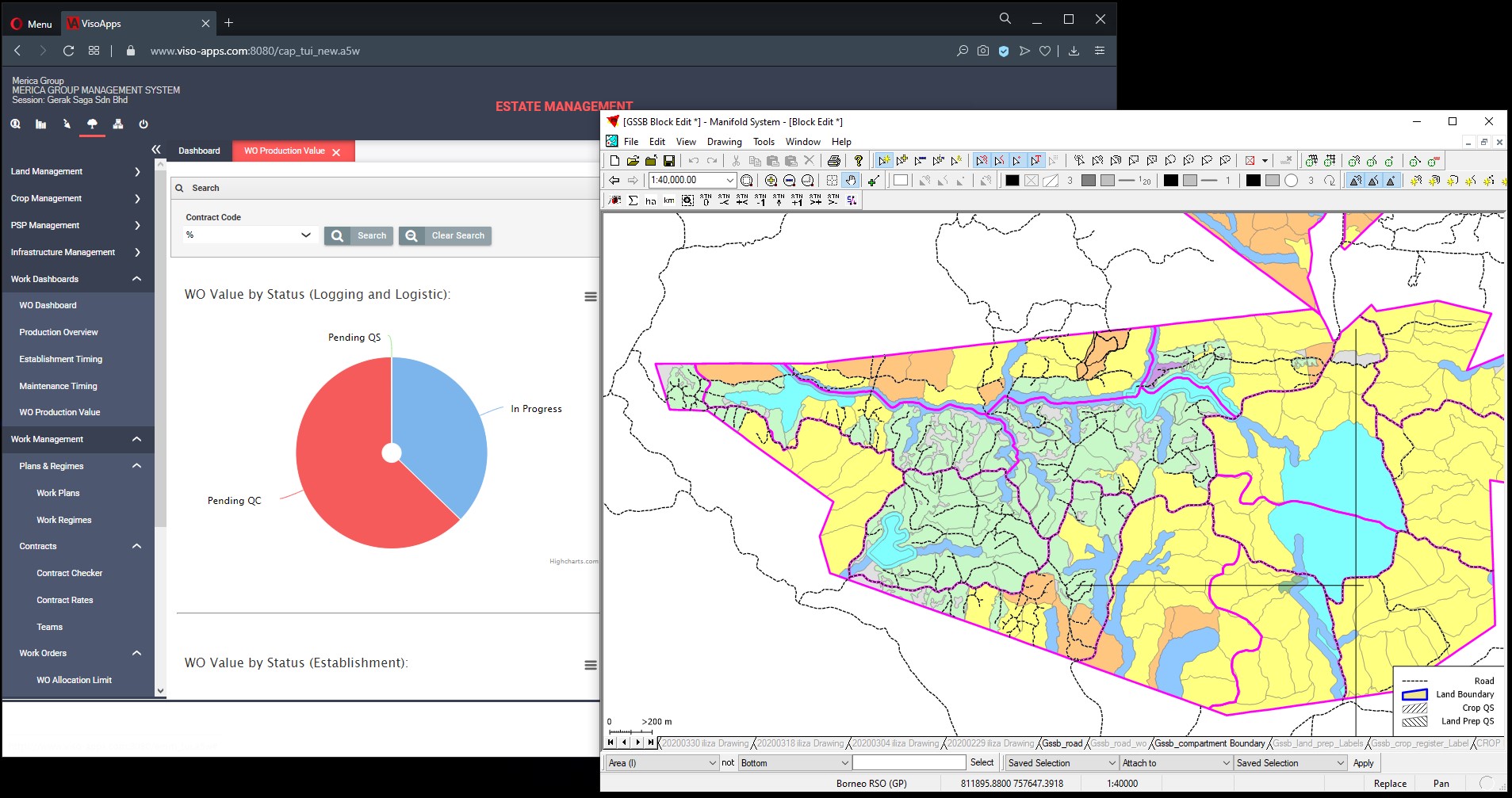The image size is (1512, 798).
Task: Switch to the Gssb_road layer tab
Action: pyautogui.click(x=1061, y=743)
